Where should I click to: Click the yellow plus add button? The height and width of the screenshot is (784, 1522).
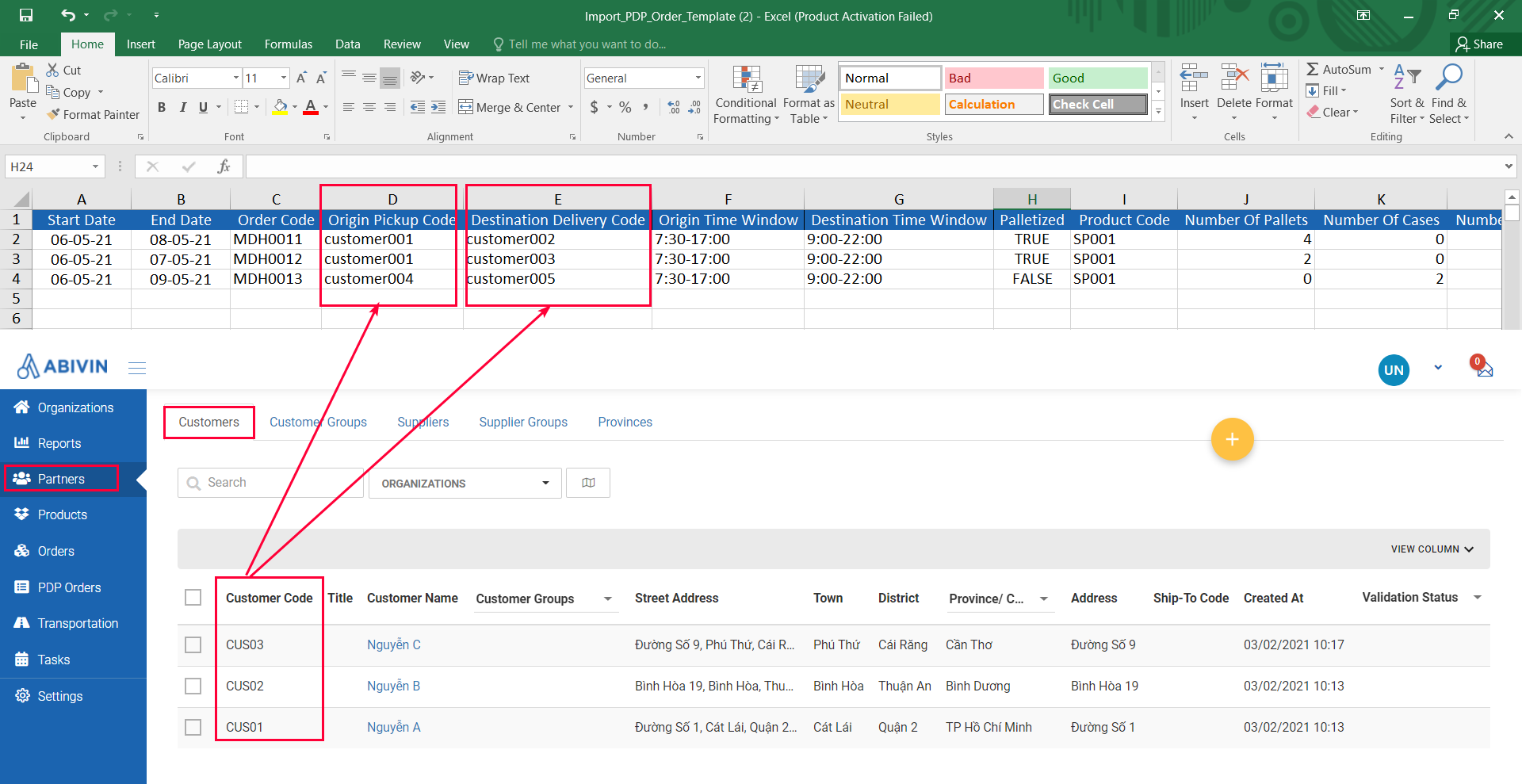[x=1232, y=439]
